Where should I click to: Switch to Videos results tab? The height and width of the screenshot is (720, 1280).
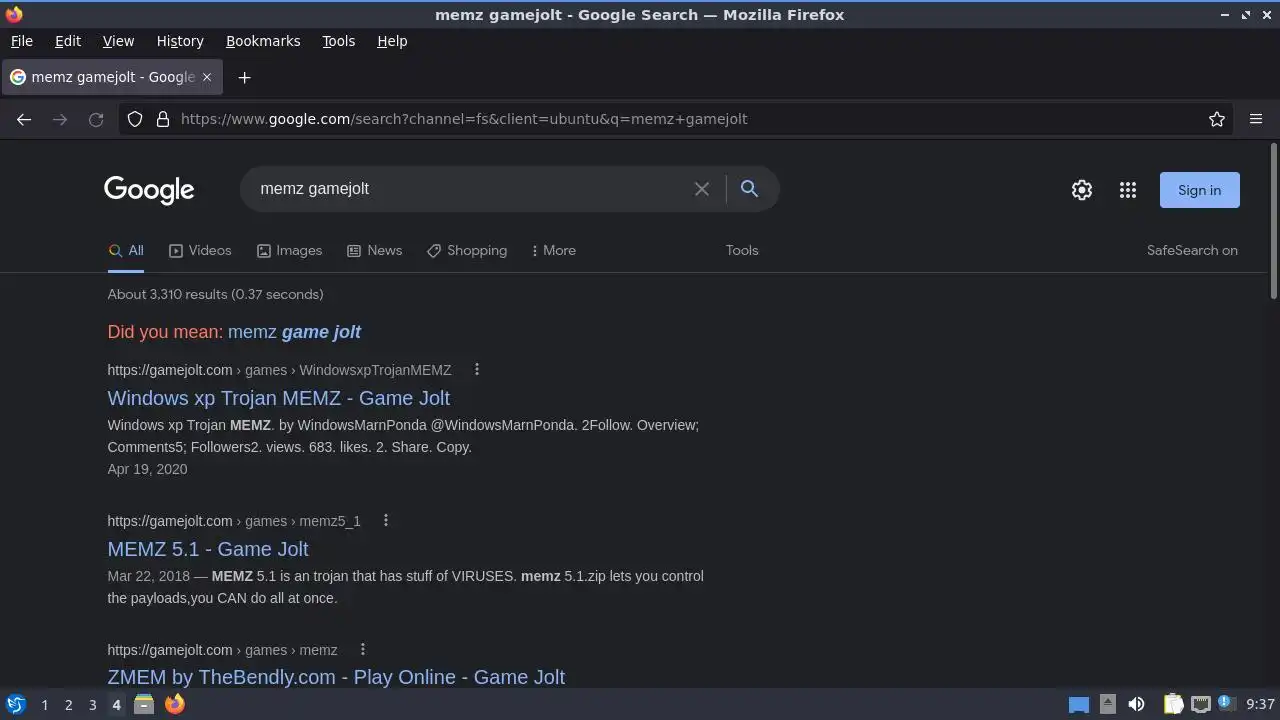coord(200,251)
